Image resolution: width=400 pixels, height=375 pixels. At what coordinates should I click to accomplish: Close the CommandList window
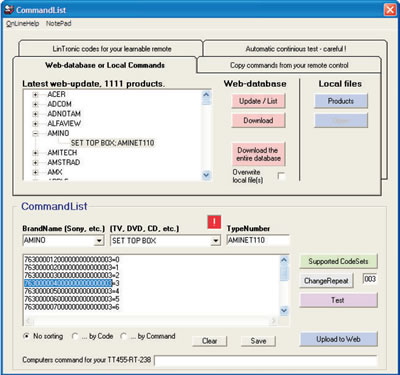click(390, 10)
